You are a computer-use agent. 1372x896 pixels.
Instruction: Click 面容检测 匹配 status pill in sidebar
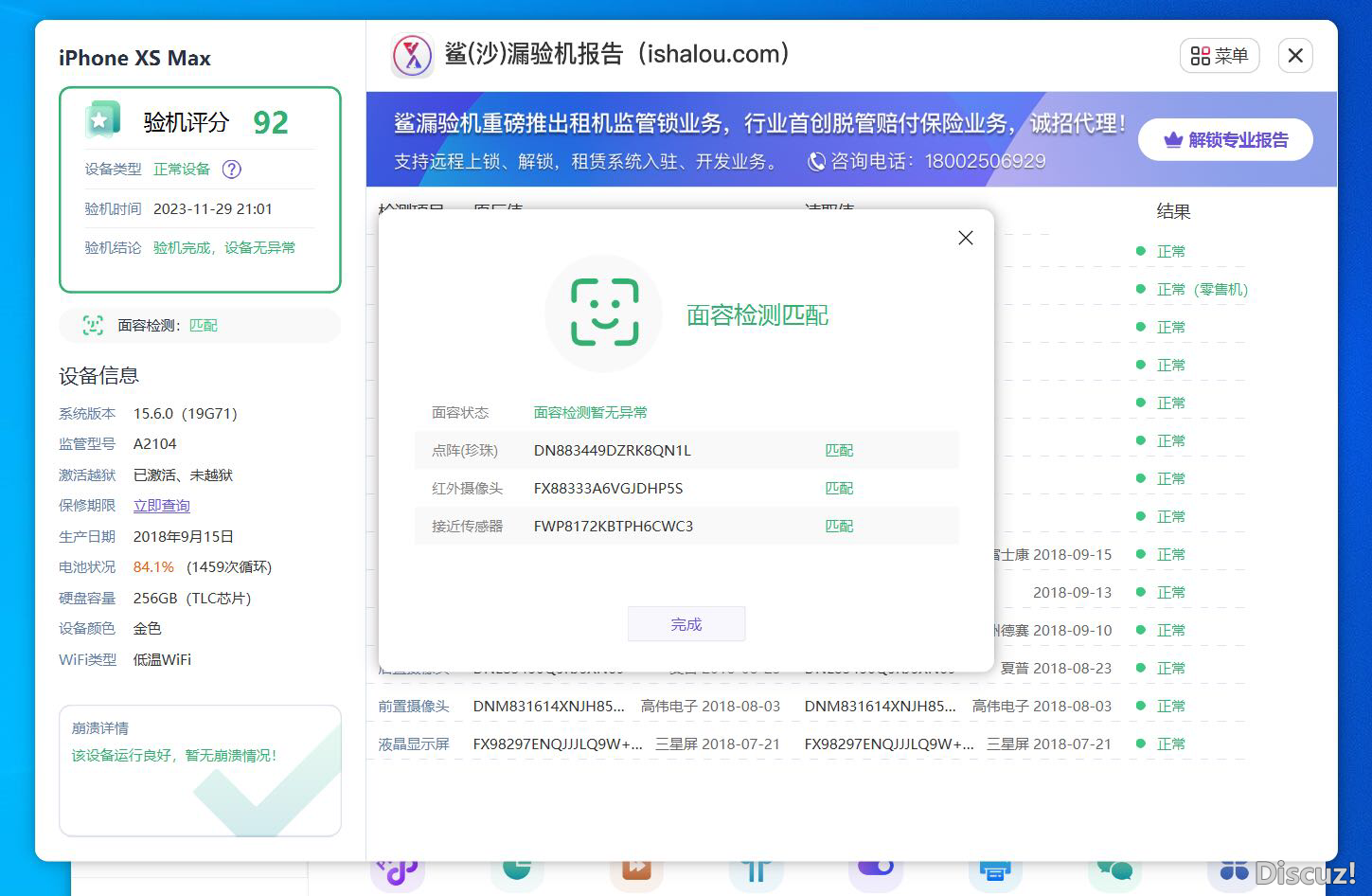point(200,326)
